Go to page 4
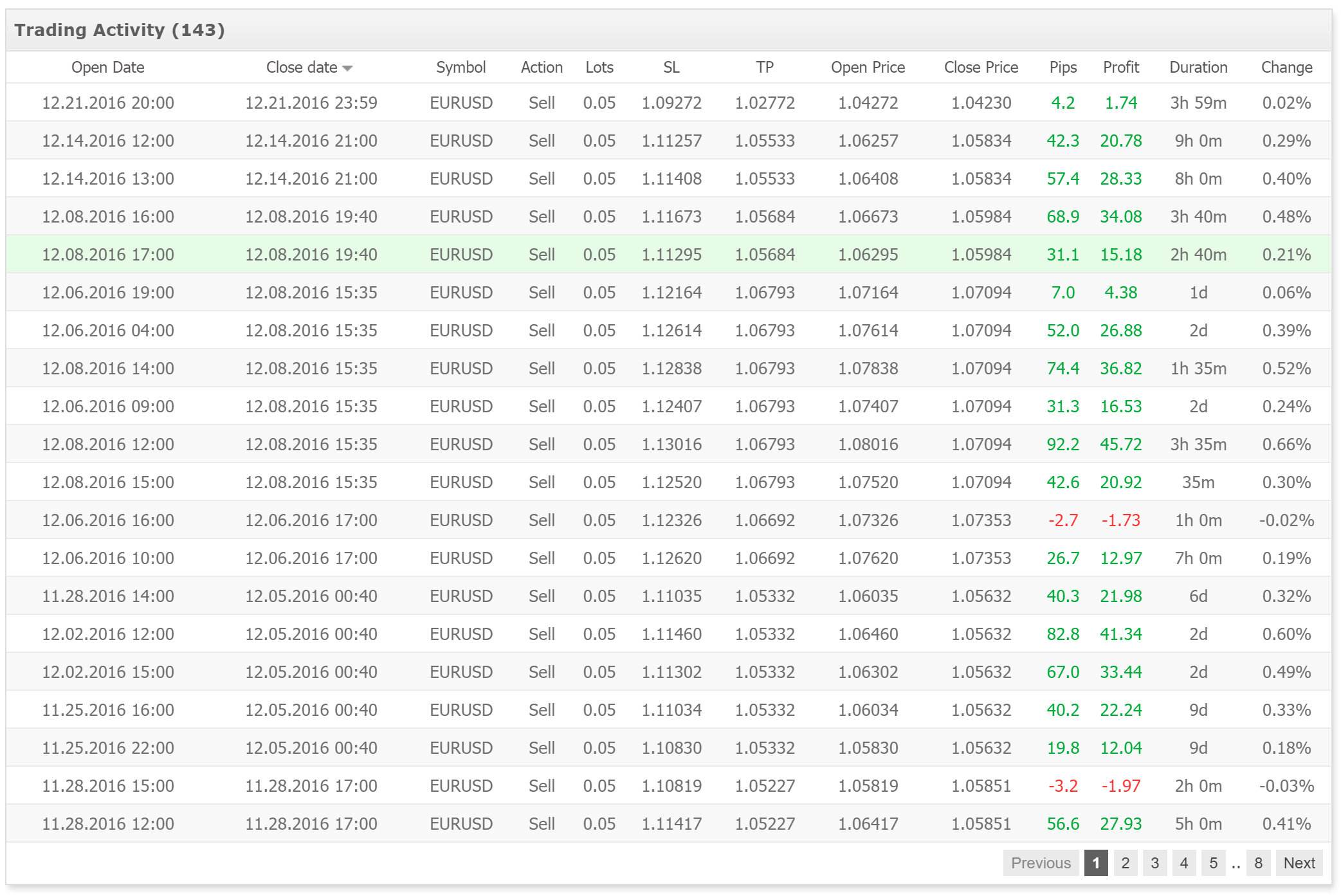This screenshot has height=896, width=1341. [x=1184, y=863]
